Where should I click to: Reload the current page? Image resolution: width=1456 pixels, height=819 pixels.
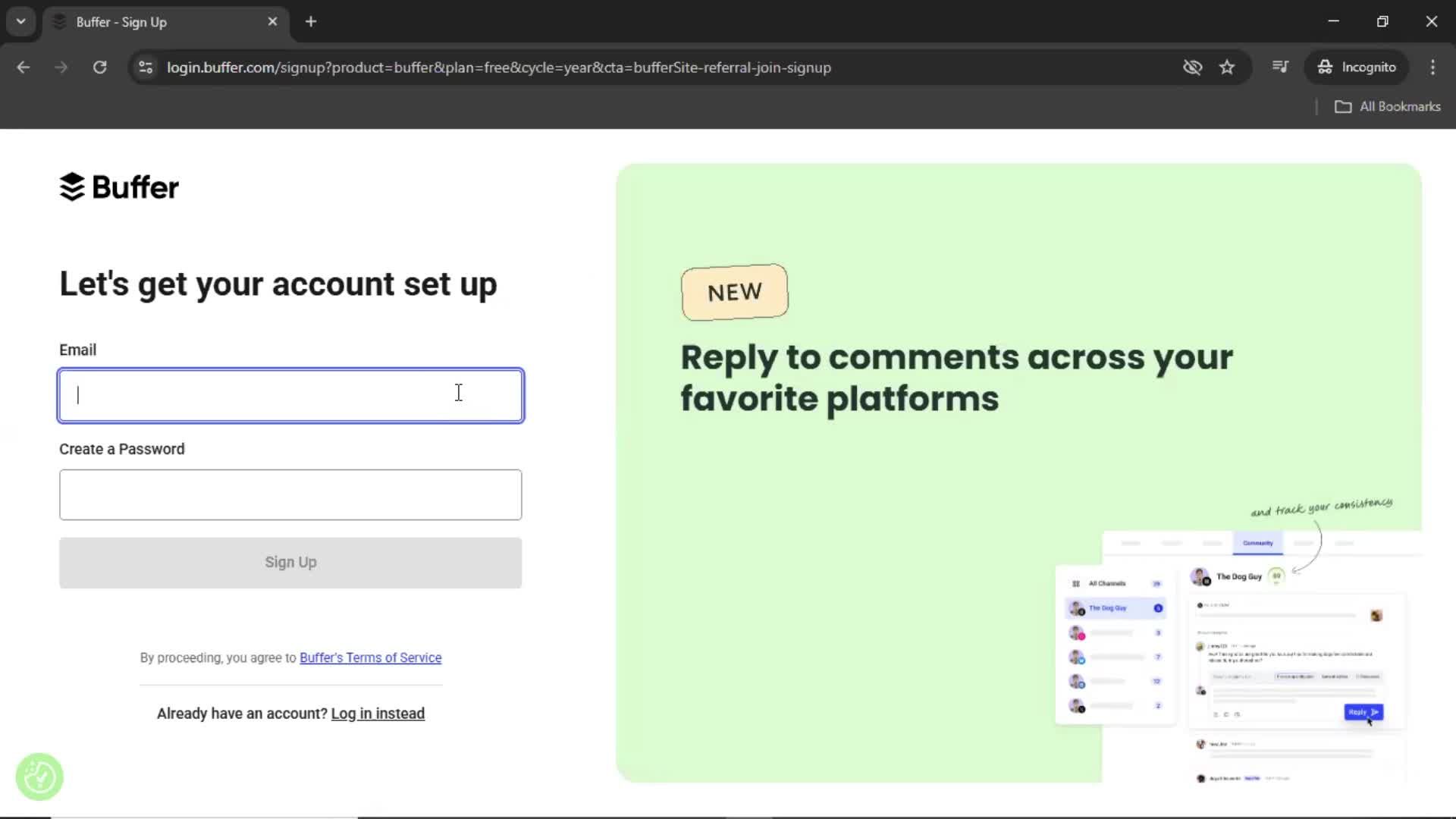tap(99, 67)
